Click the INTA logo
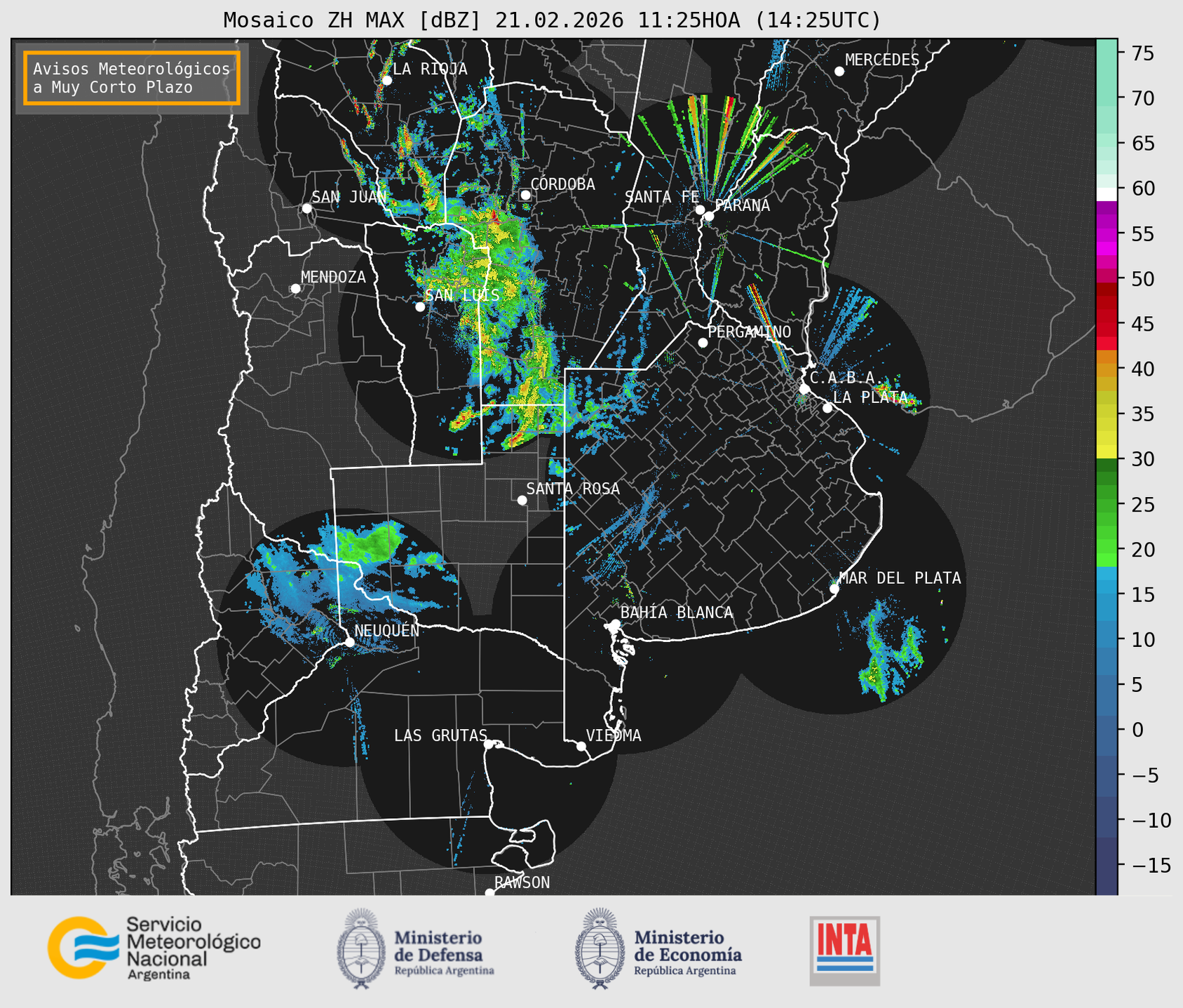The image size is (1183, 1008). point(844,951)
